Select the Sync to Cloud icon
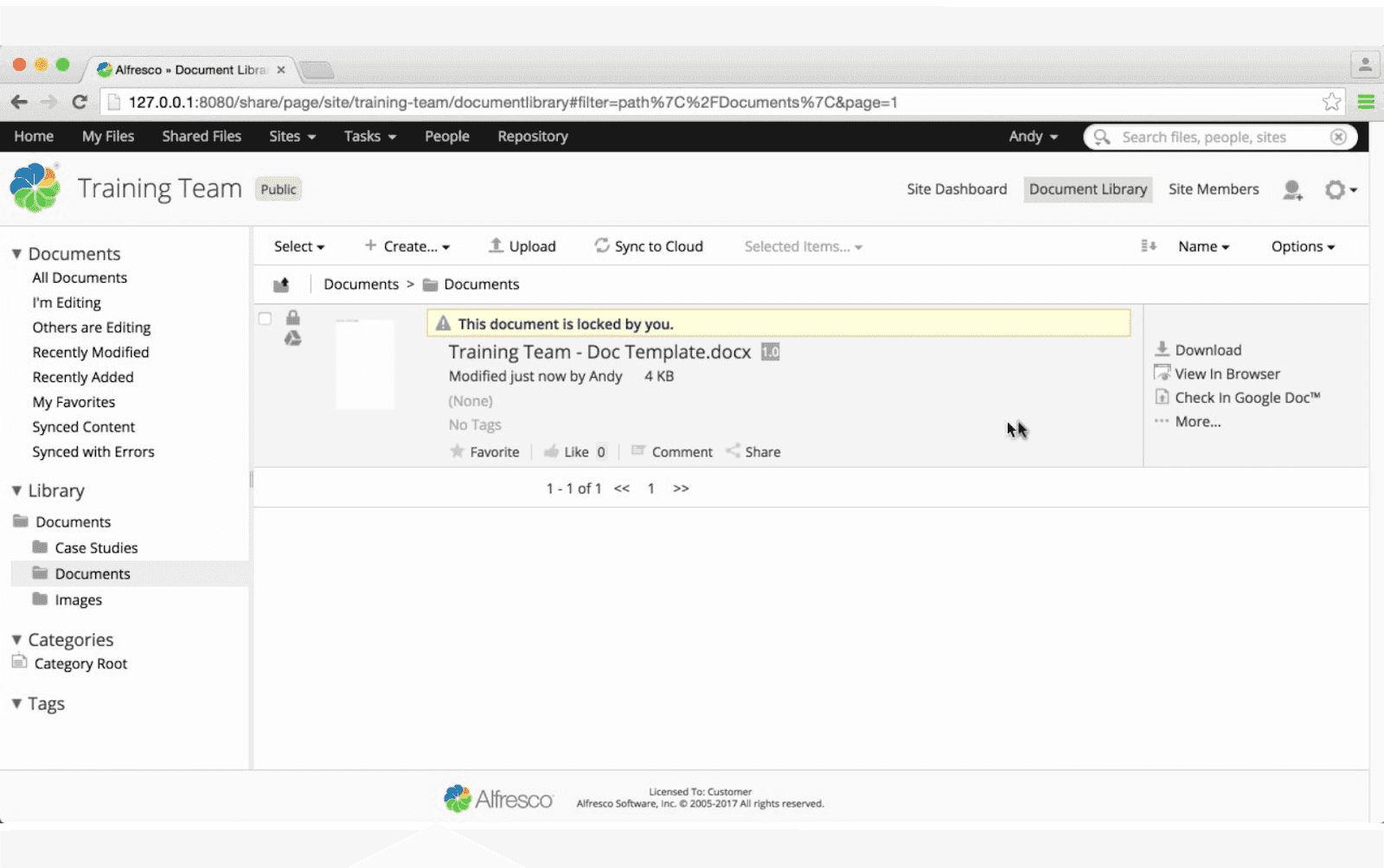The image size is (1384, 868). [x=601, y=246]
